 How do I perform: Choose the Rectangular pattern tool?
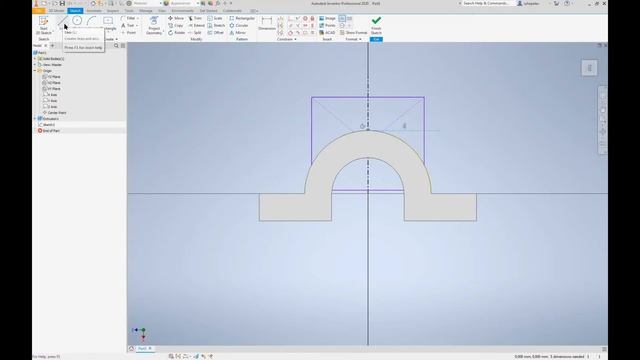242,18
